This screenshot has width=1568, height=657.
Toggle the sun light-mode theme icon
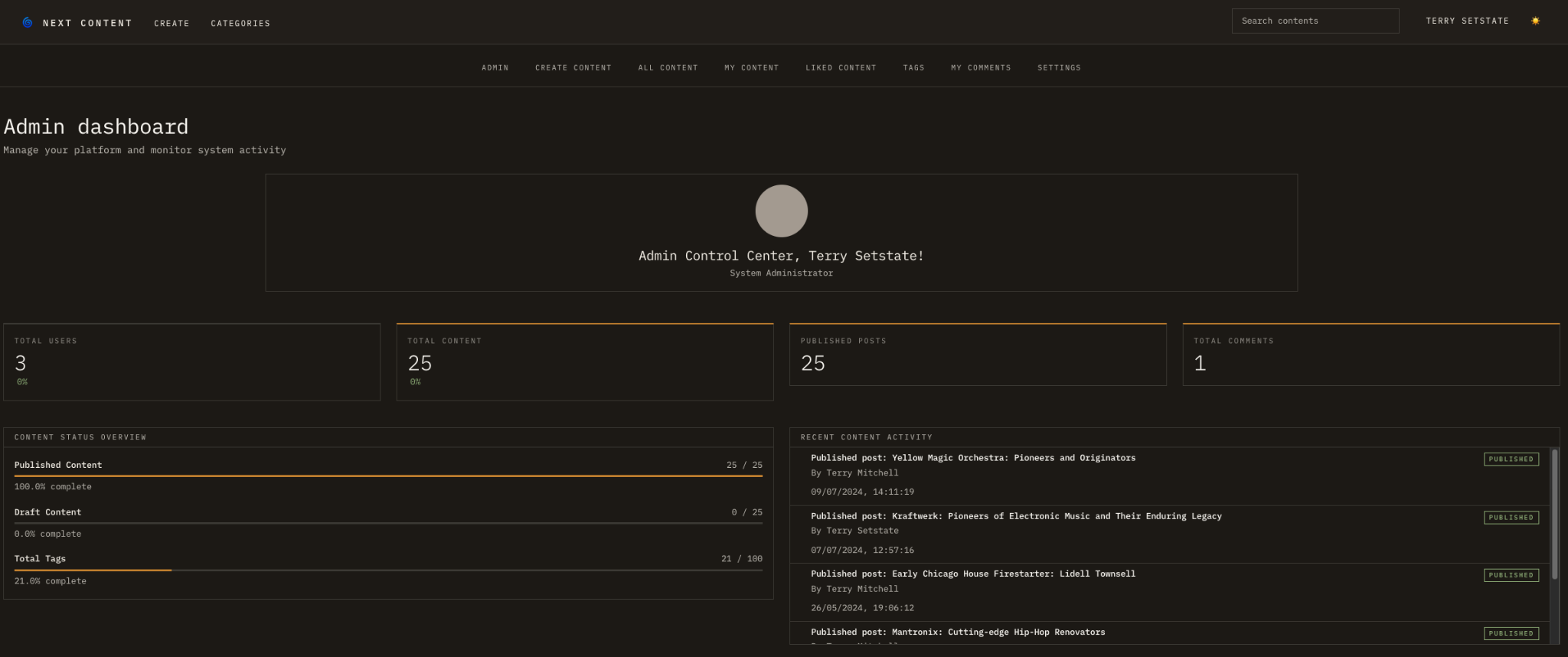point(1535,21)
